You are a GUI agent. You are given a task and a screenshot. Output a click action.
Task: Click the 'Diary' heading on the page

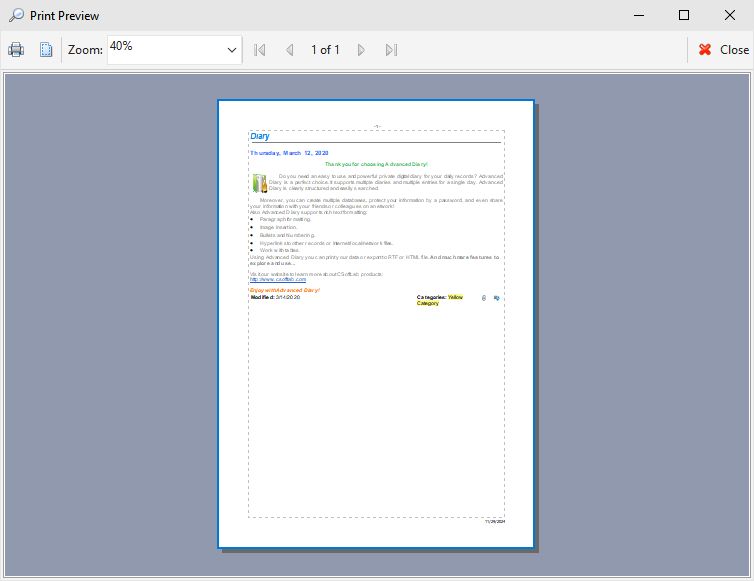260,136
